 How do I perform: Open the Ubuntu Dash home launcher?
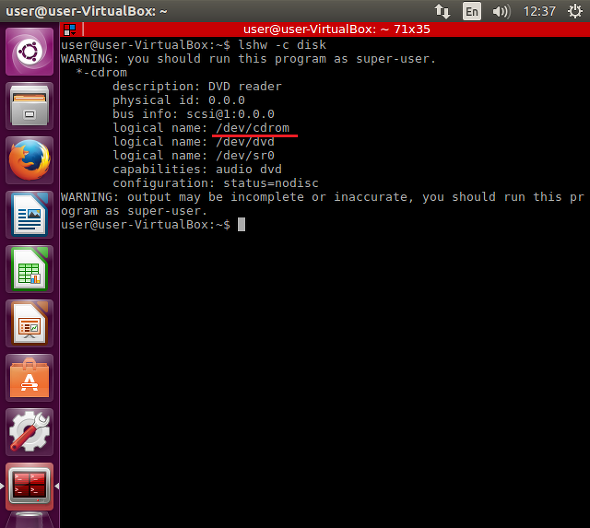pos(29,52)
